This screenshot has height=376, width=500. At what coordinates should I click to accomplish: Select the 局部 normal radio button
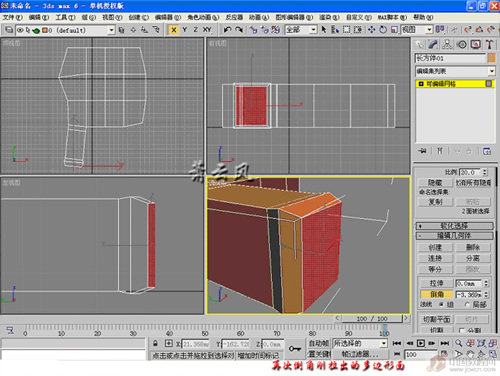(x=467, y=304)
